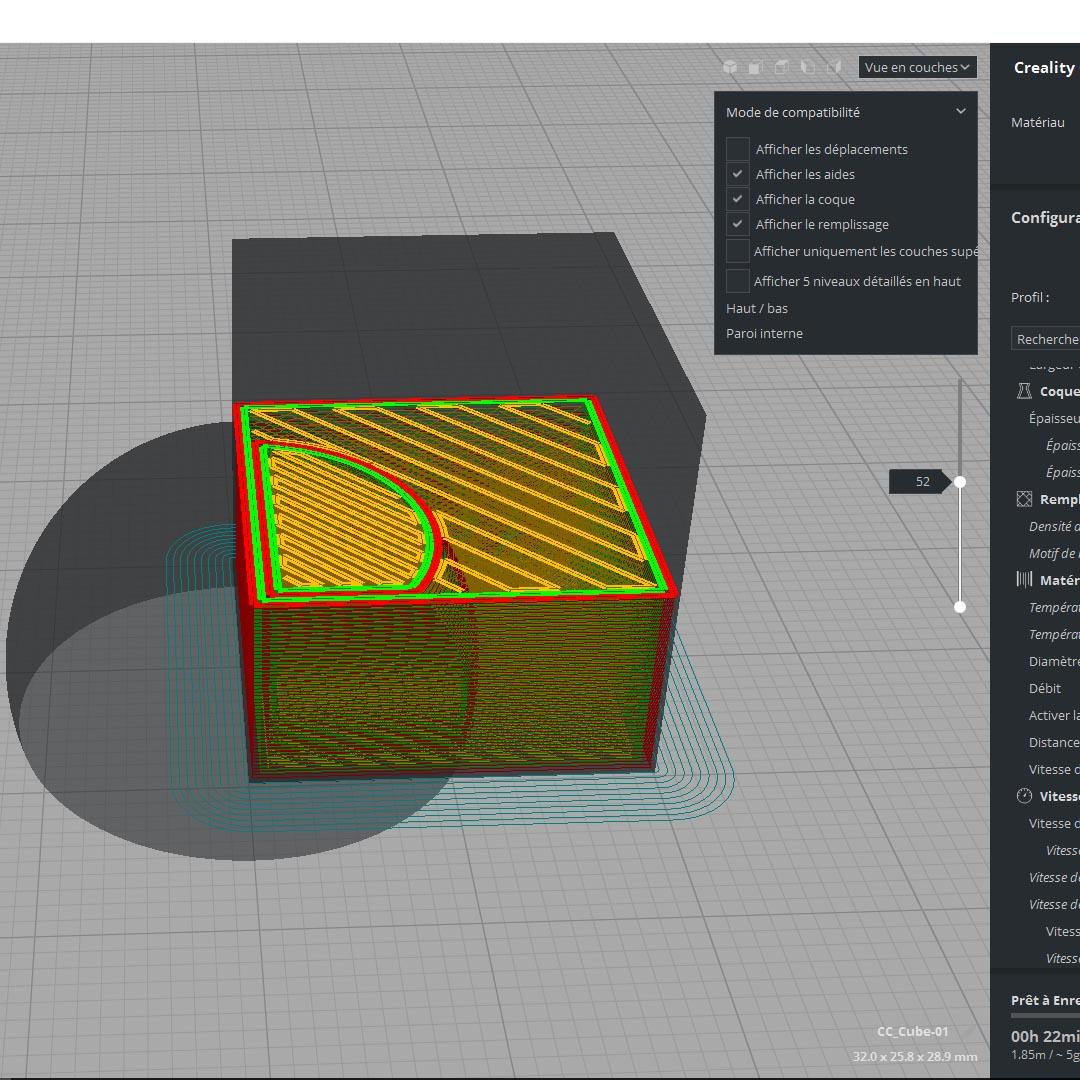Click the '00h 22mi' print time estimate
Image resolution: width=1080 pixels, height=1080 pixels.
pyautogui.click(x=1045, y=1036)
